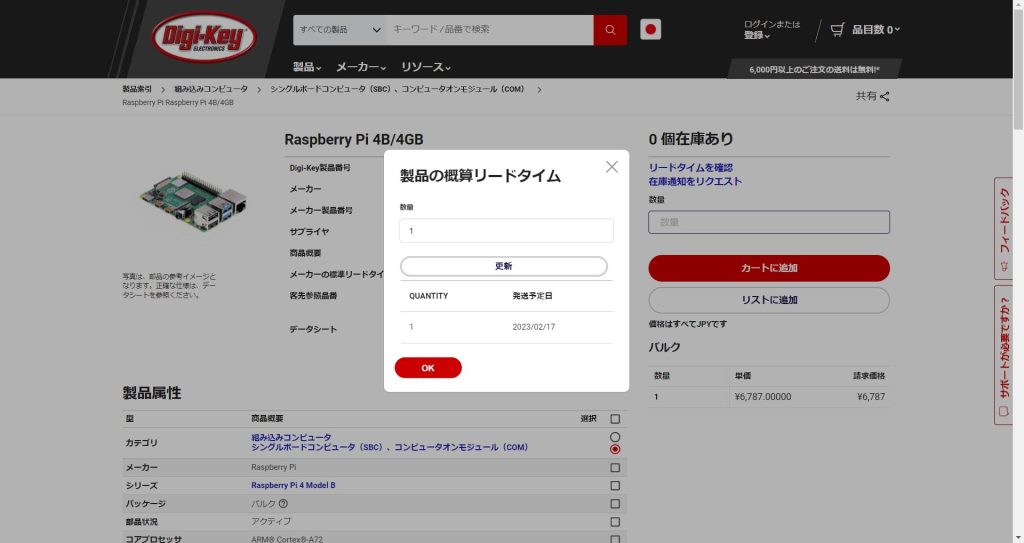Check the メーカー Raspberry Pi checkbox
The image size is (1024, 543).
(615, 468)
